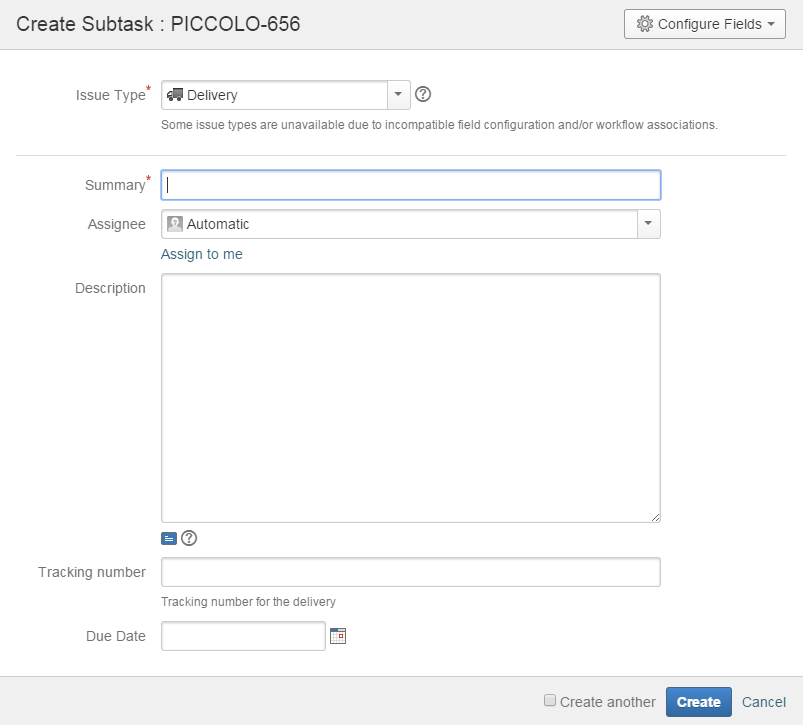Focus the Summary text field

[410, 185]
